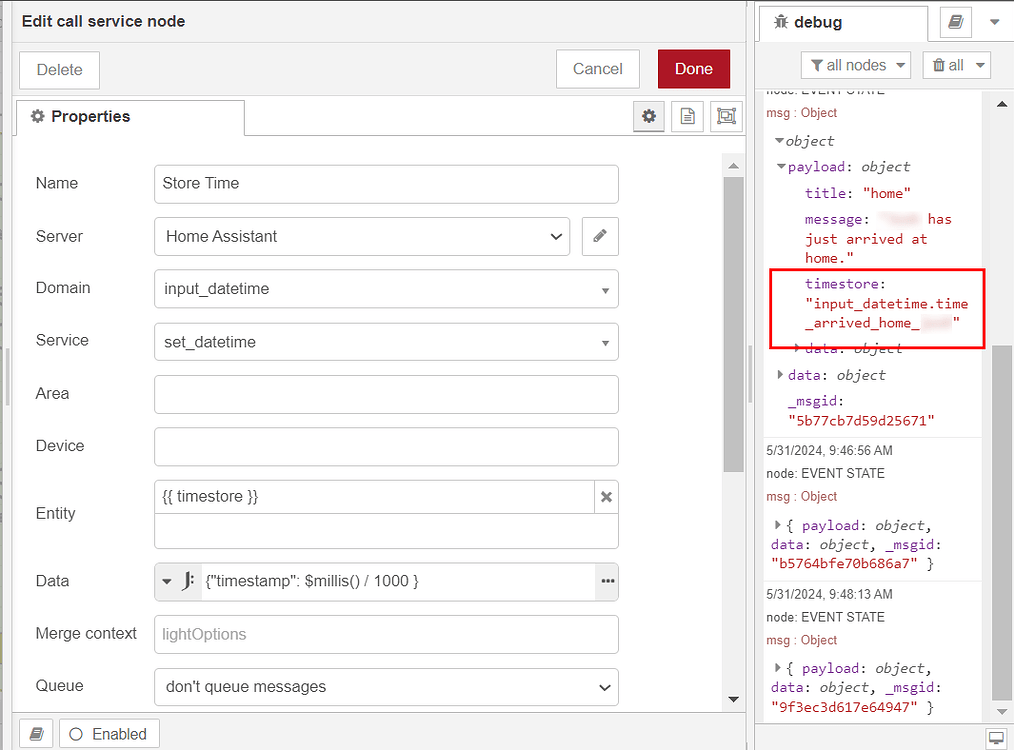The width and height of the screenshot is (1014, 750).
Task: Click the Cancel button
Action: click(x=597, y=69)
